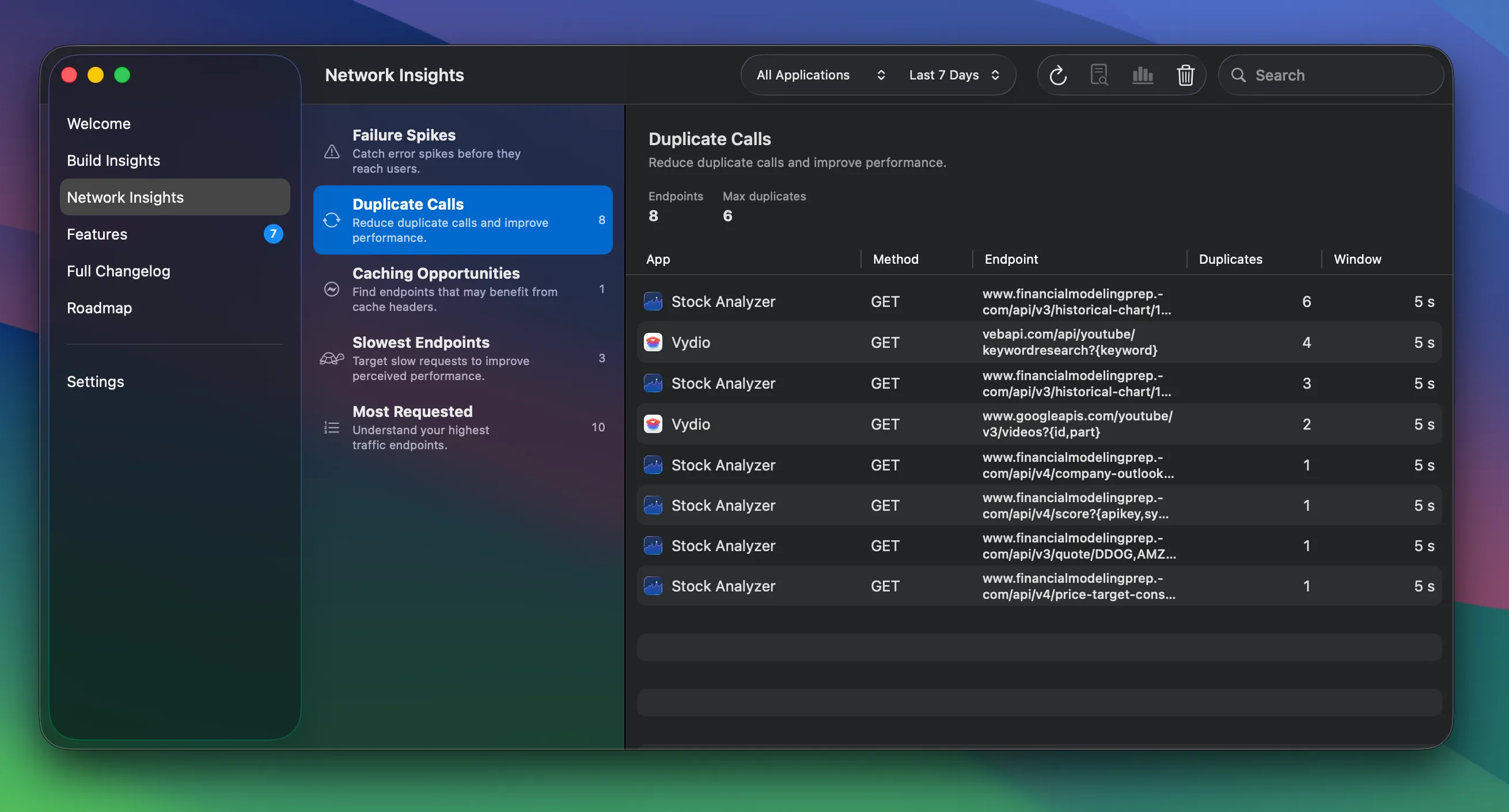1509x812 pixels.
Task: Click the refresh icon in the toolbar
Action: tap(1058, 74)
